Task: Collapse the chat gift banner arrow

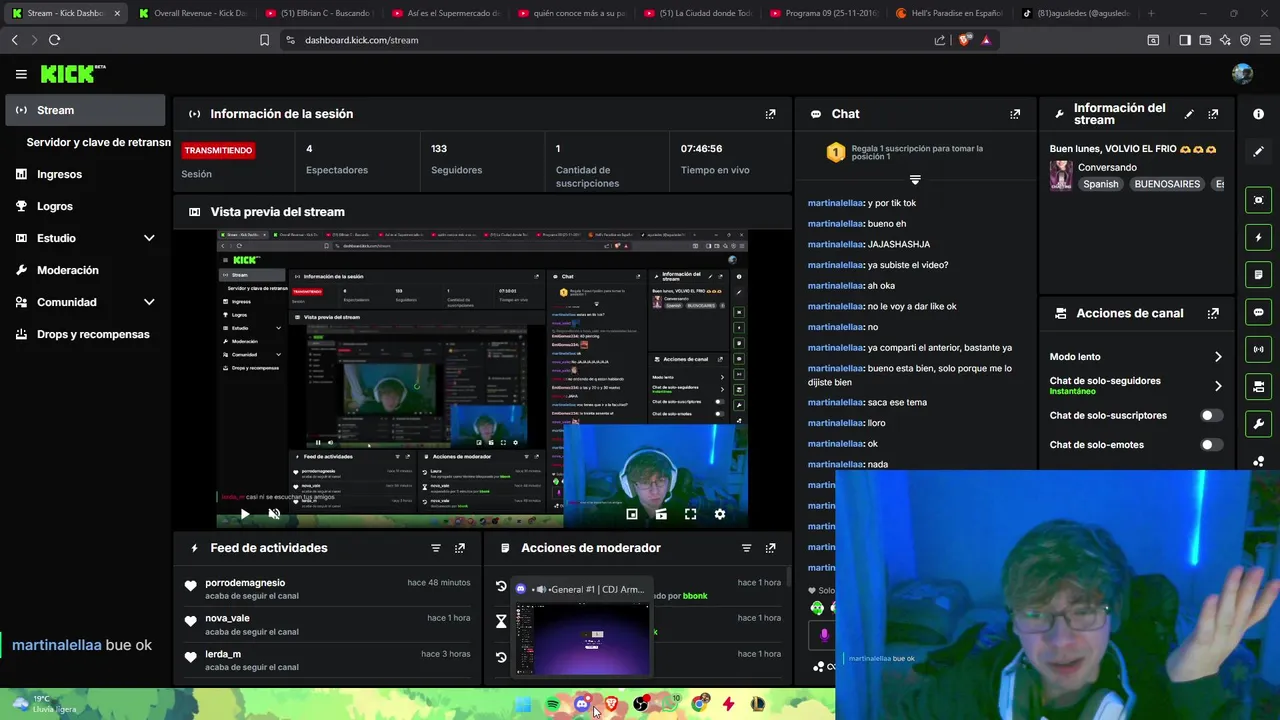Action: (x=914, y=180)
